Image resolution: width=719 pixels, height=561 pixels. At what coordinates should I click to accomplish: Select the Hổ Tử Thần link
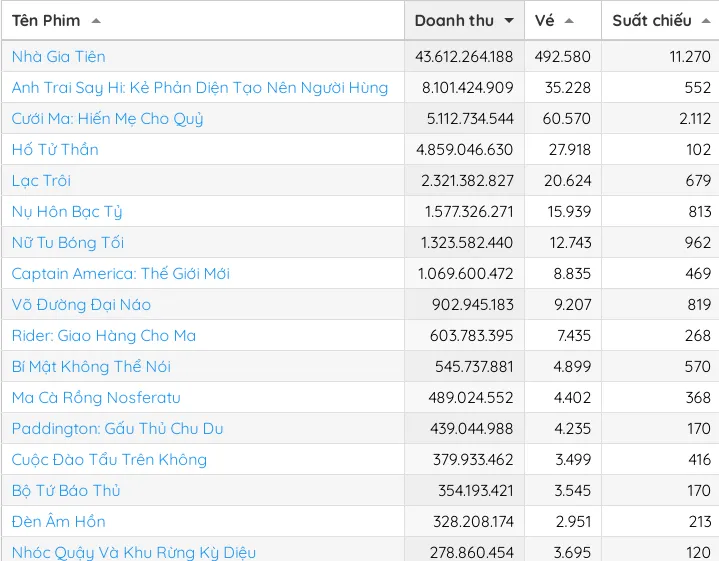(x=55, y=150)
